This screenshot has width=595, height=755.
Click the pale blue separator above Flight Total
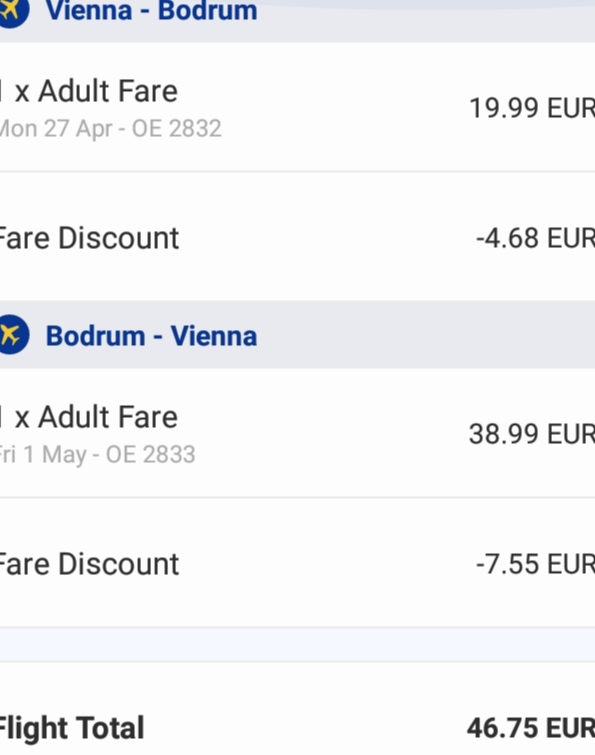click(298, 645)
